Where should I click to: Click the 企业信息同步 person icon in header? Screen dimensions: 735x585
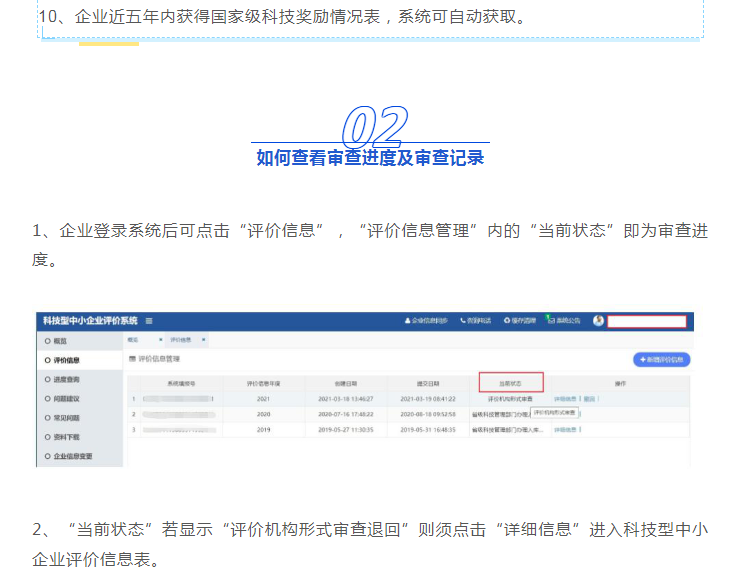[408, 321]
